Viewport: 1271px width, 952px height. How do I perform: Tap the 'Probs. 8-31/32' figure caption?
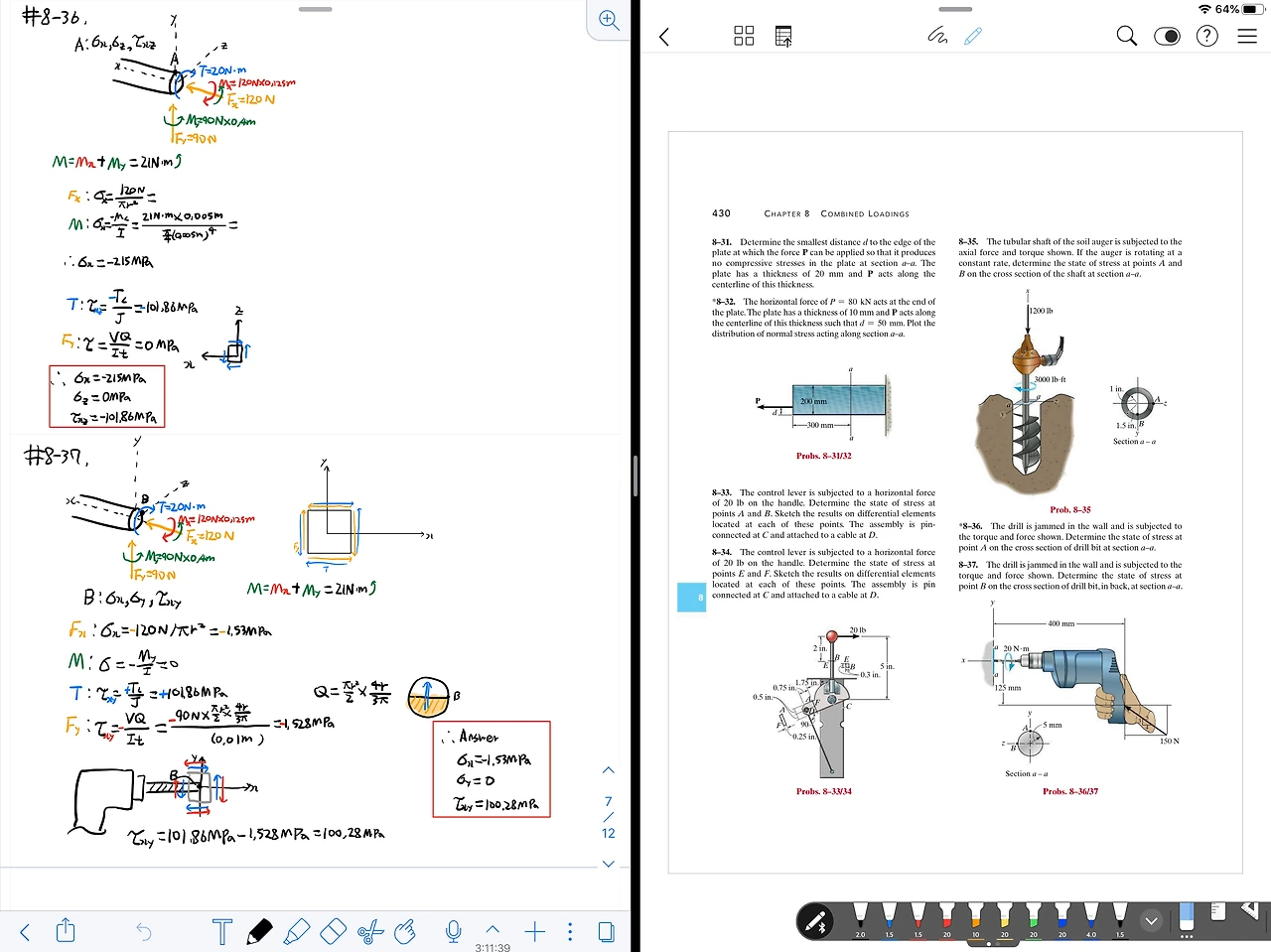click(x=824, y=456)
